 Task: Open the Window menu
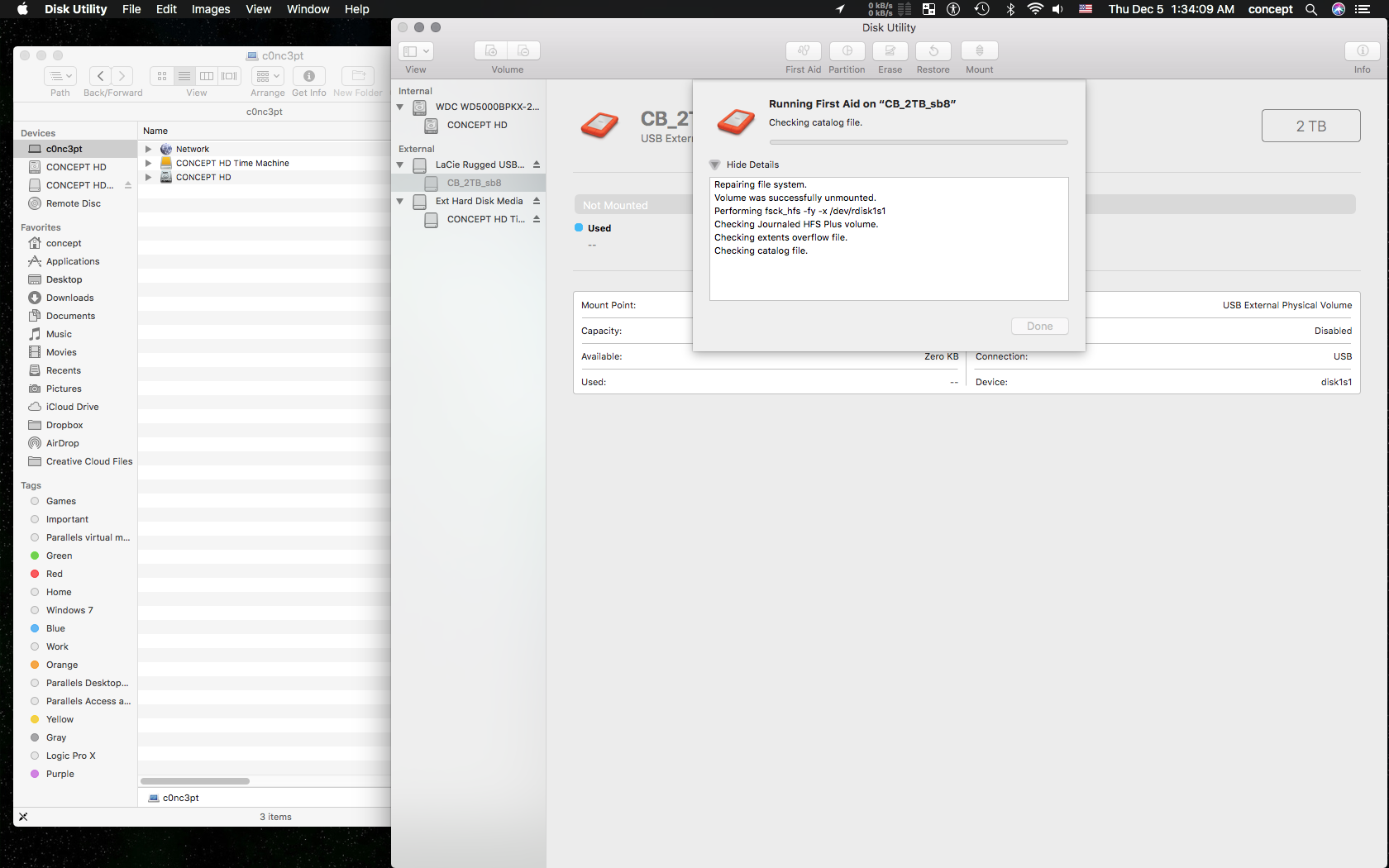point(308,9)
